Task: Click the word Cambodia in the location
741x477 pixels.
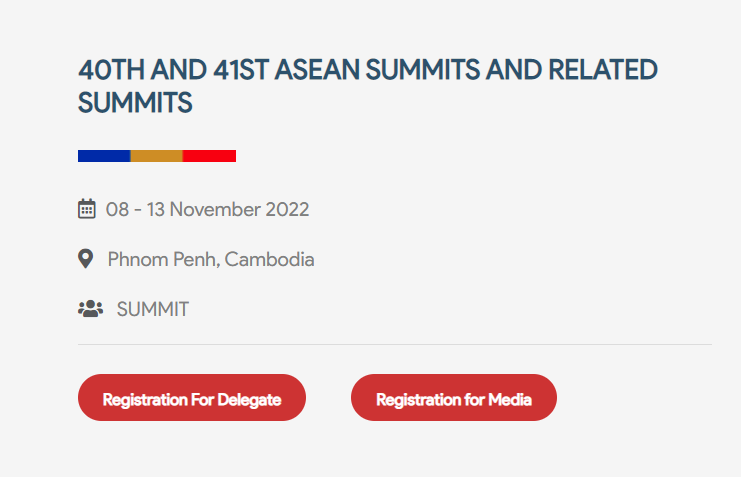Action: [269, 260]
